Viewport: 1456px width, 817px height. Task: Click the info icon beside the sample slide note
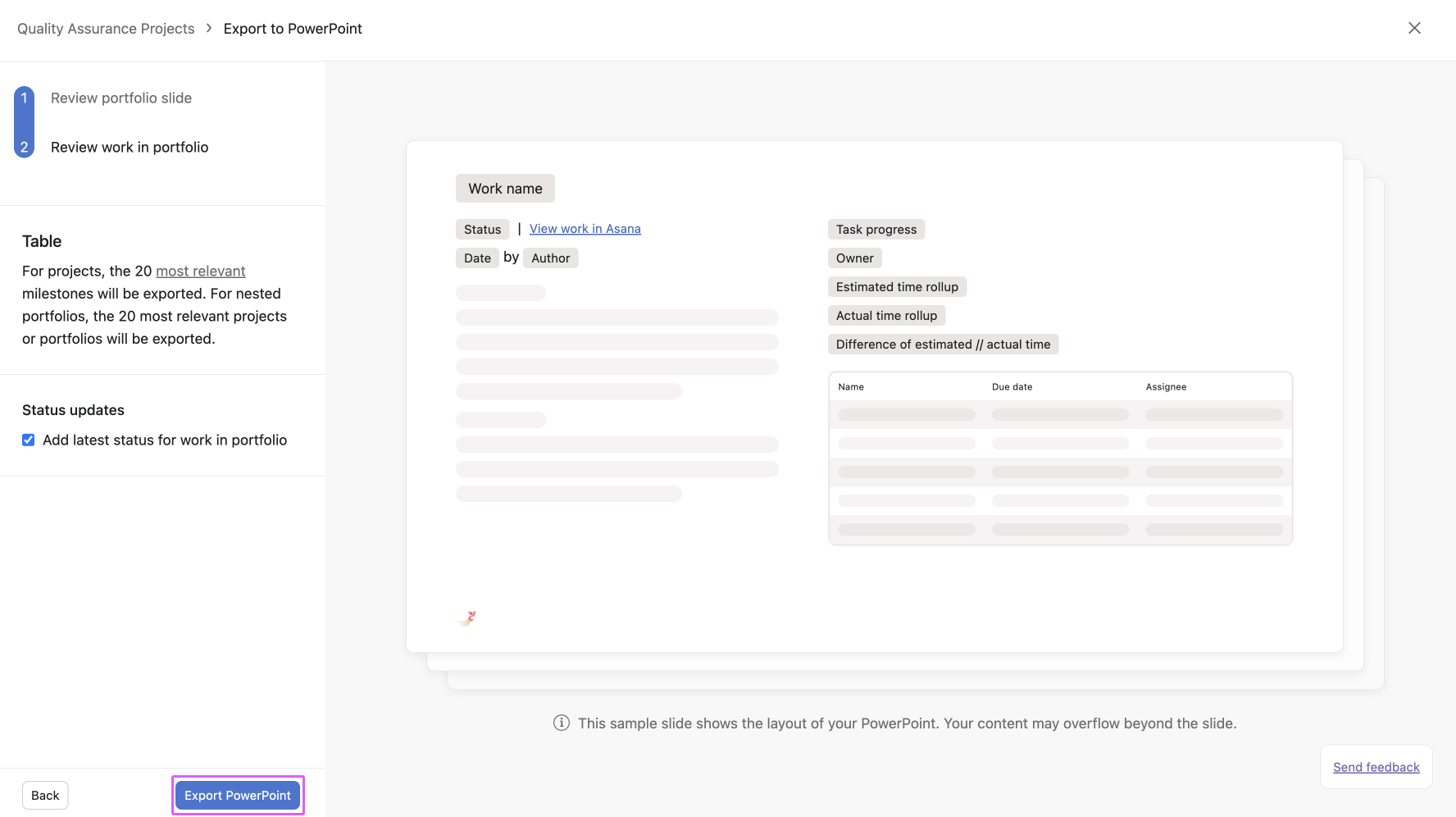coord(561,723)
